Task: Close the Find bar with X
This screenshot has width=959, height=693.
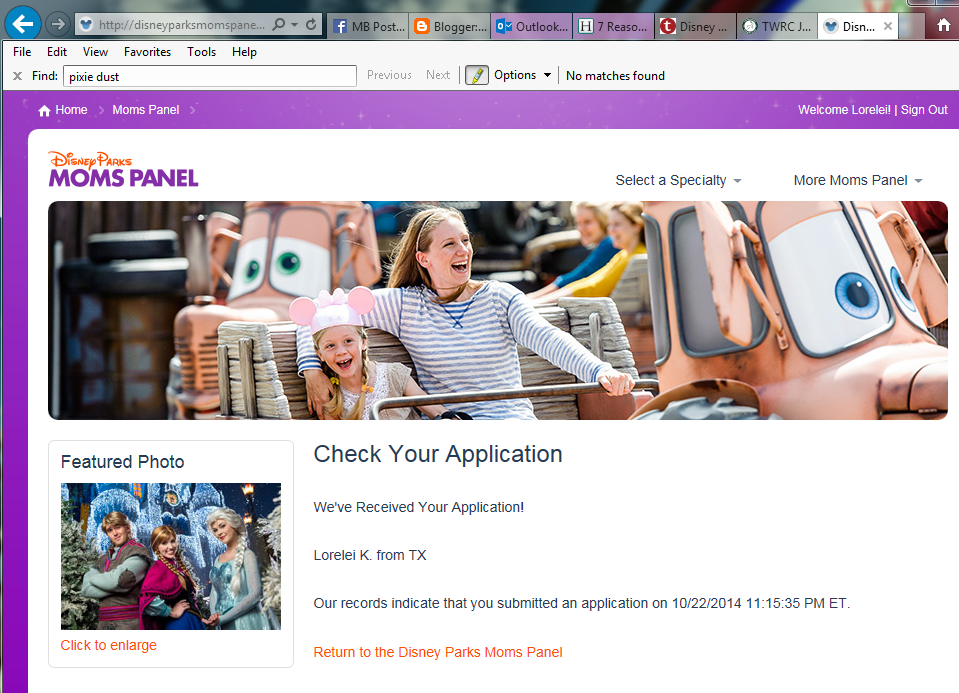Action: (18, 76)
